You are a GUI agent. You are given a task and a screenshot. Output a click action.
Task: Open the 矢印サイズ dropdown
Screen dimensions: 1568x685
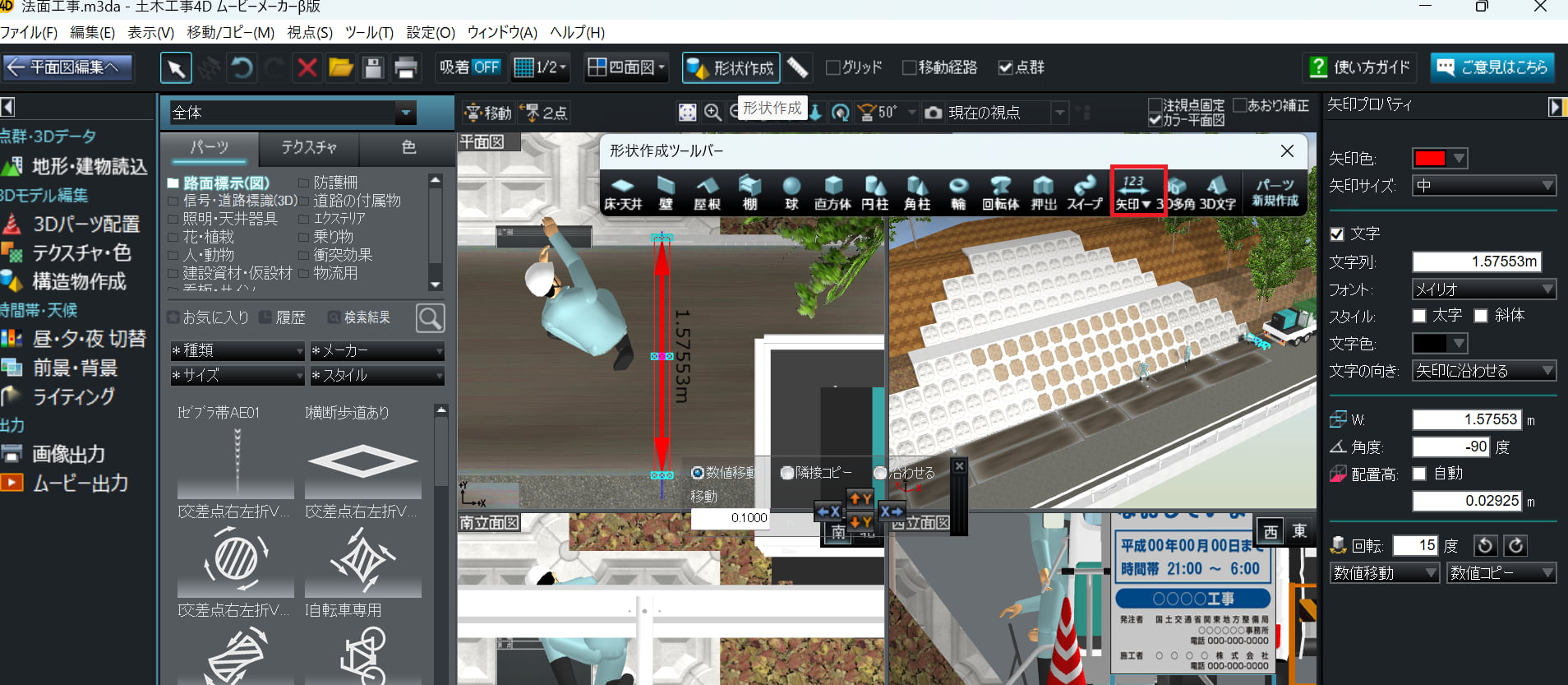(x=1483, y=186)
